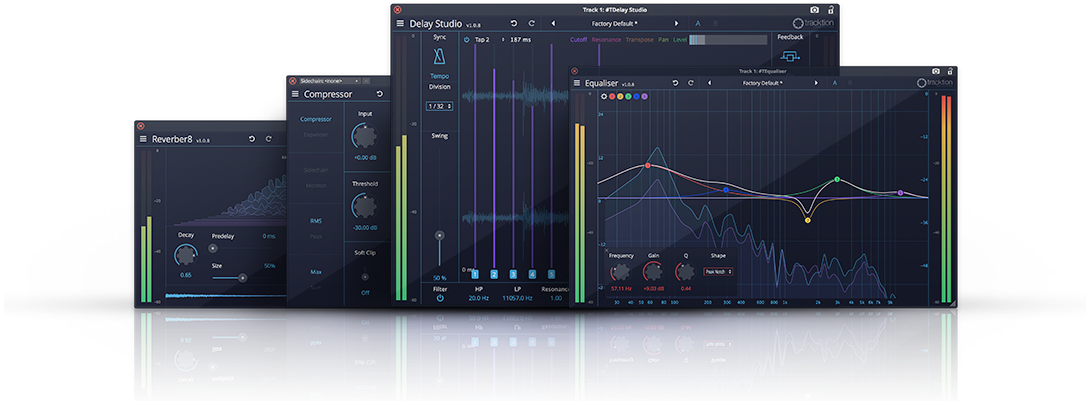
Task: Open the Sidechain none dropdown
Action: pyautogui.click(x=329, y=81)
